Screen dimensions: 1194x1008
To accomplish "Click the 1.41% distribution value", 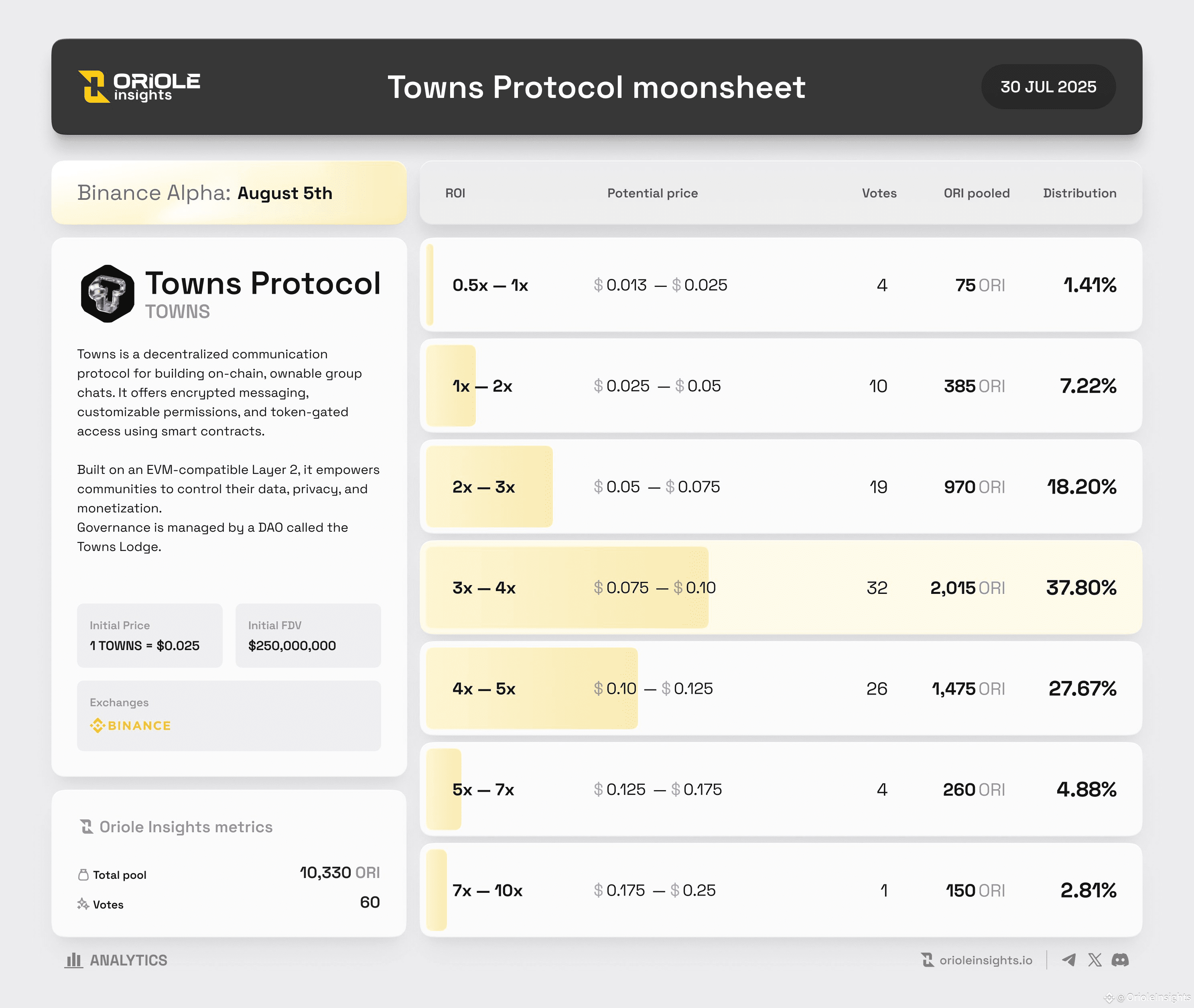I will point(1090,285).
